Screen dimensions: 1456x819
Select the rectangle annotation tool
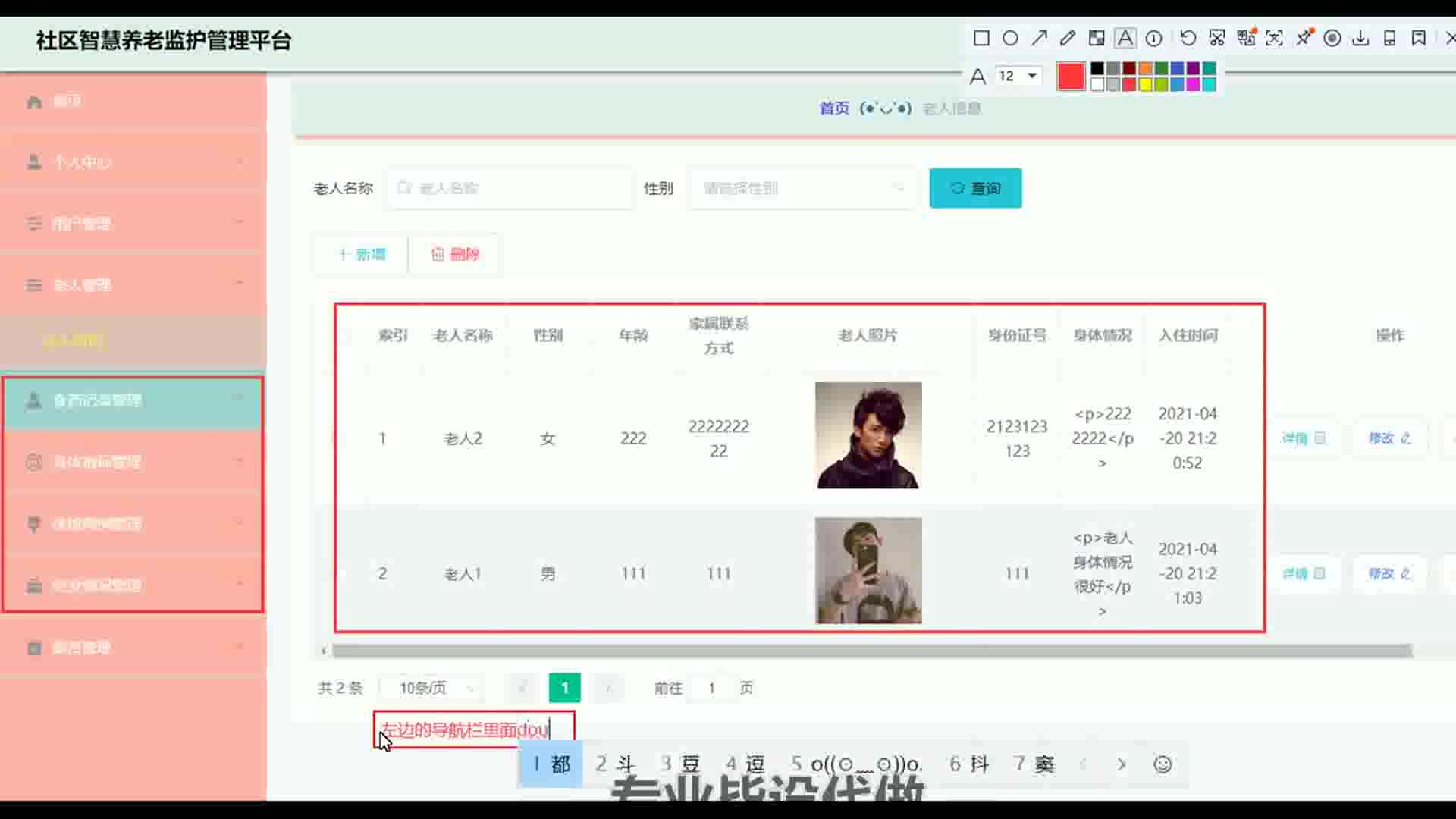click(x=981, y=39)
